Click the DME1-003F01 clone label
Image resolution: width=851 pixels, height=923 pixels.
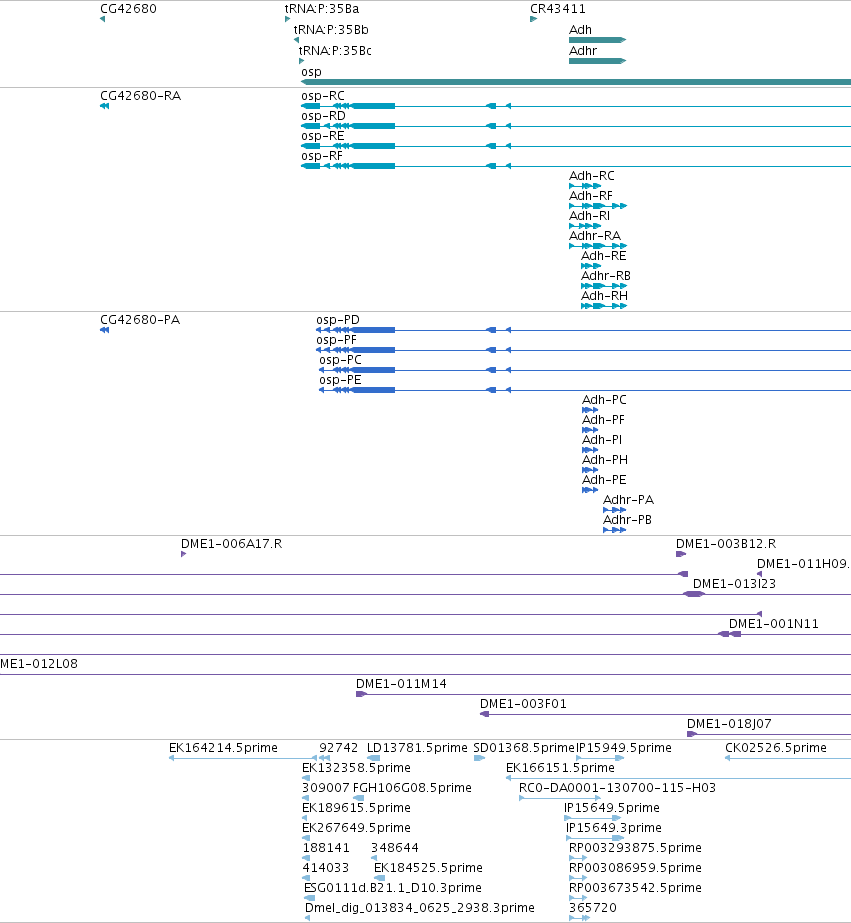(523, 705)
